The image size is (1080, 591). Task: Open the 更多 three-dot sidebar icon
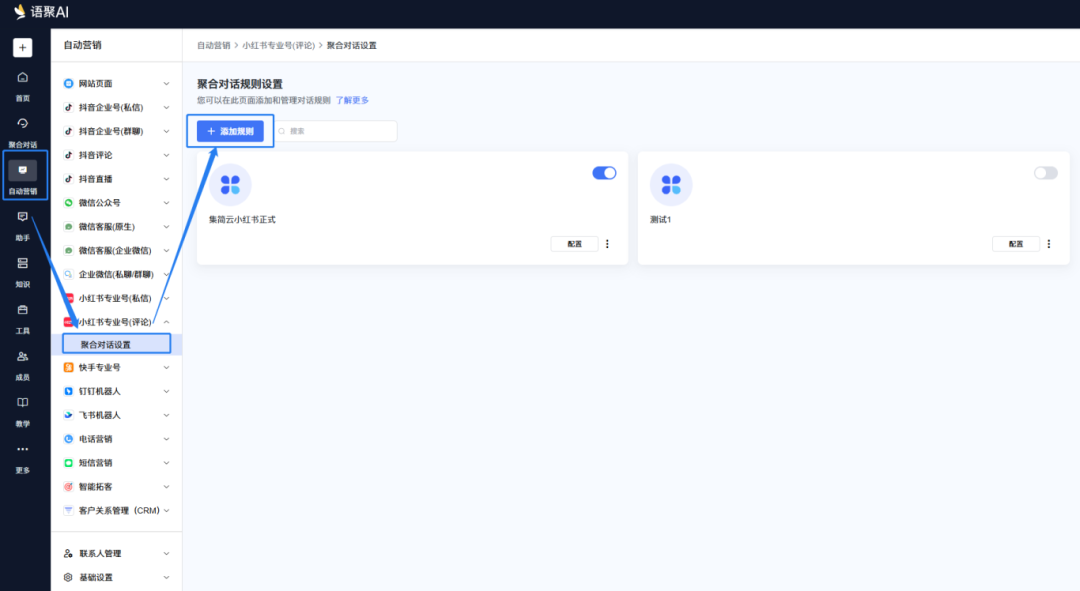coord(23,449)
